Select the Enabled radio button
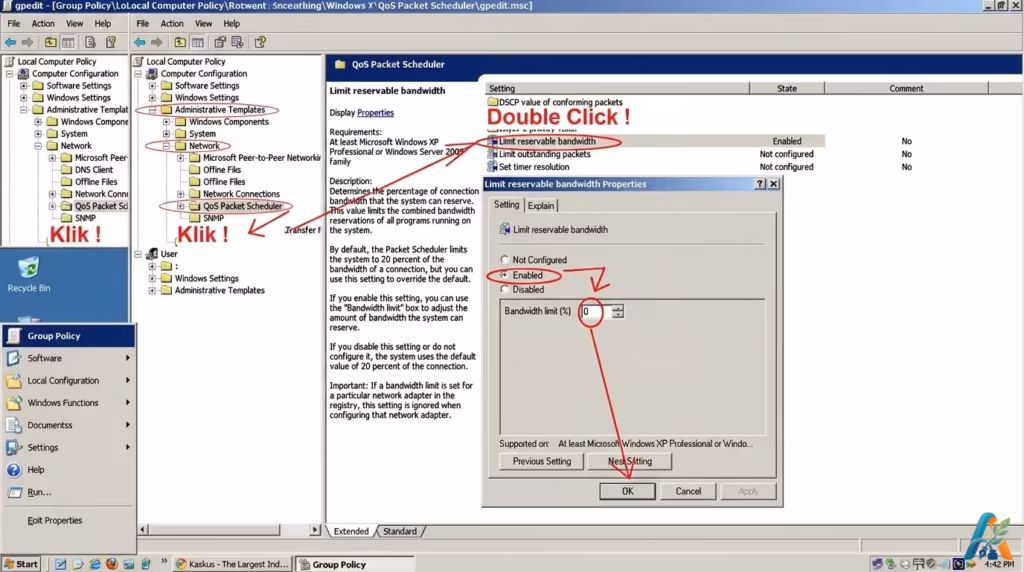The height and width of the screenshot is (572, 1024). [504, 275]
